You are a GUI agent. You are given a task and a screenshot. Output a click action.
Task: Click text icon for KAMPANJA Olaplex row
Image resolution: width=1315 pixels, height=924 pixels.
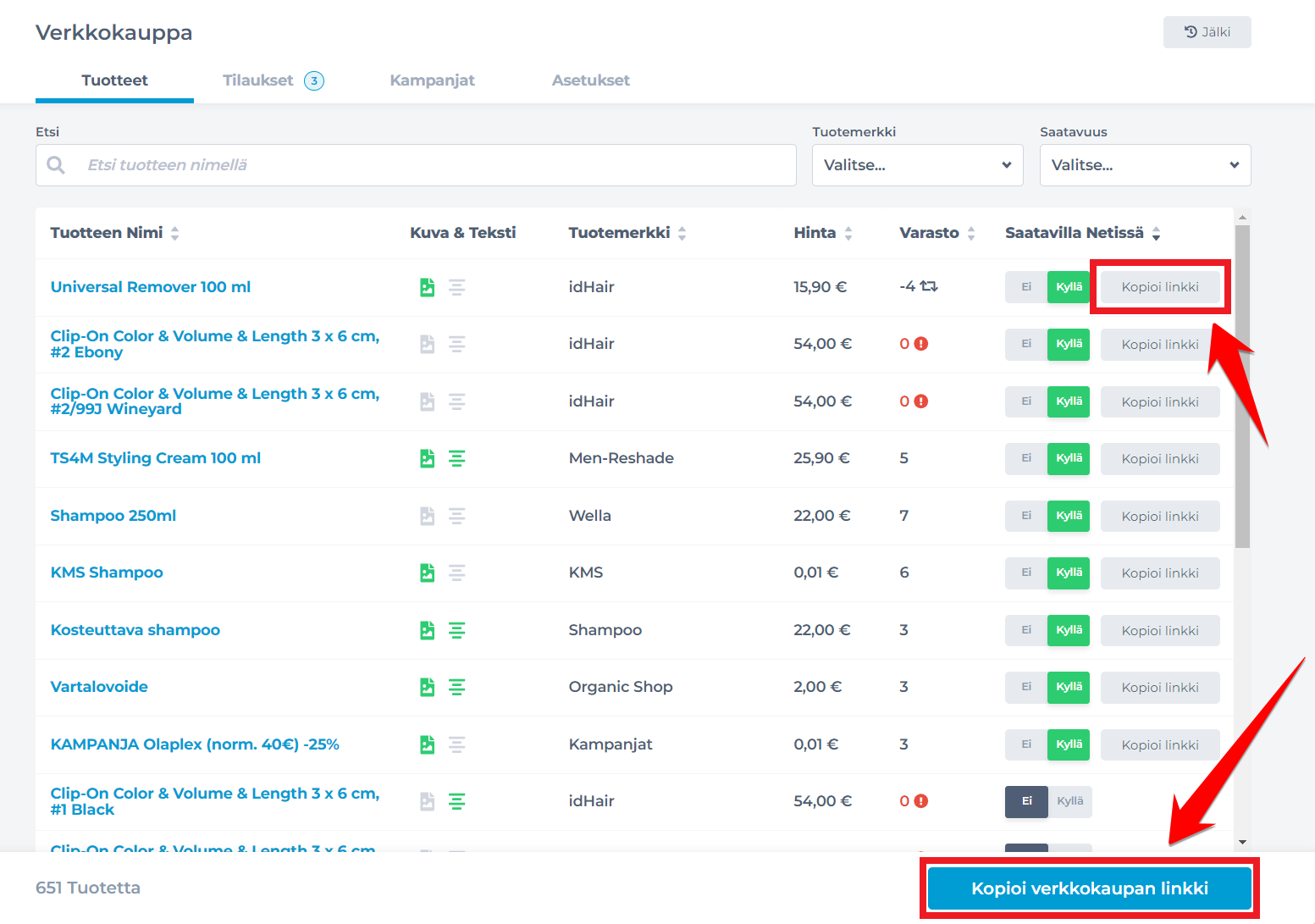[456, 744]
